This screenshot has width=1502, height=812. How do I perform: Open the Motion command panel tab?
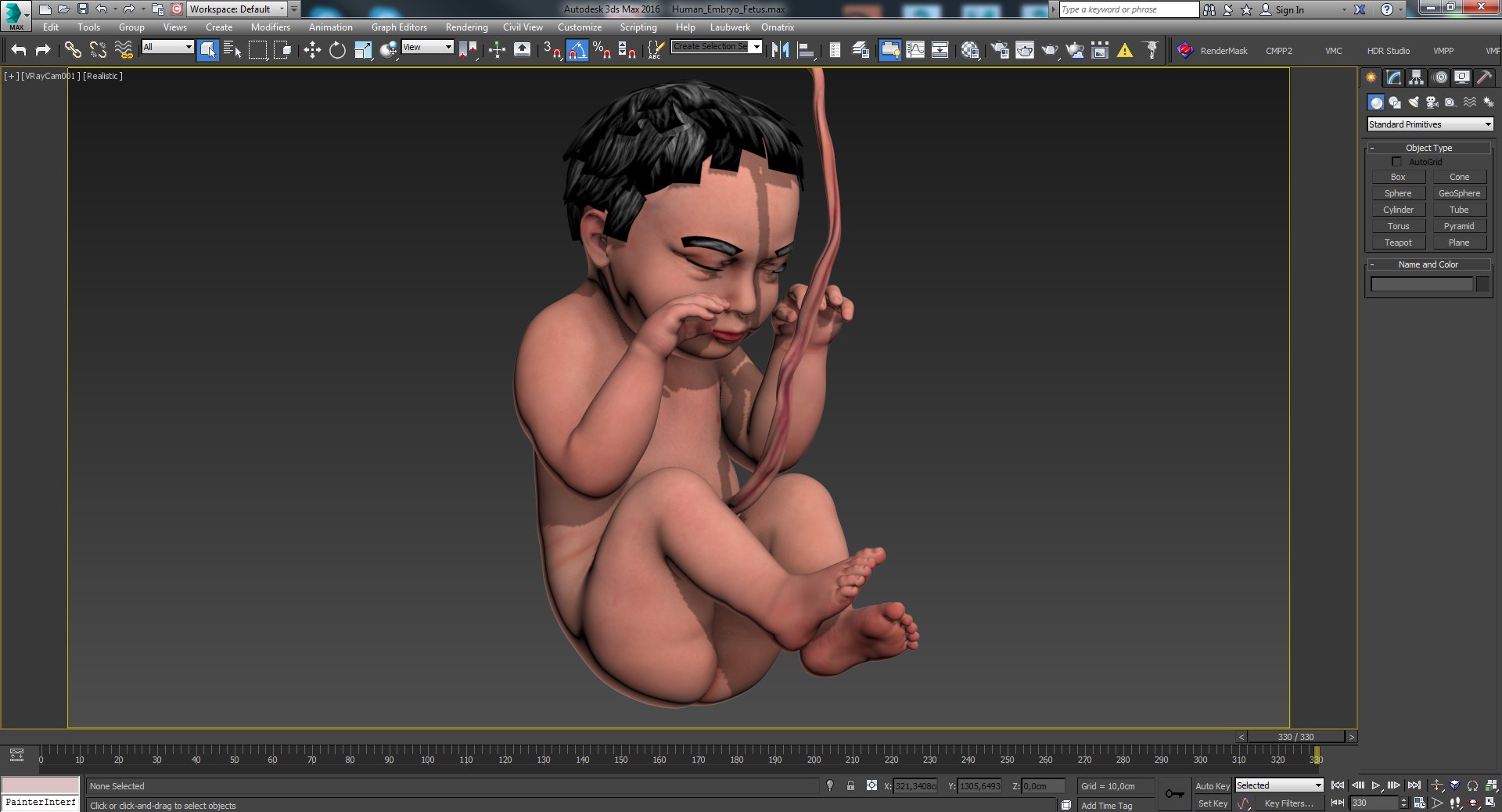[x=1439, y=77]
